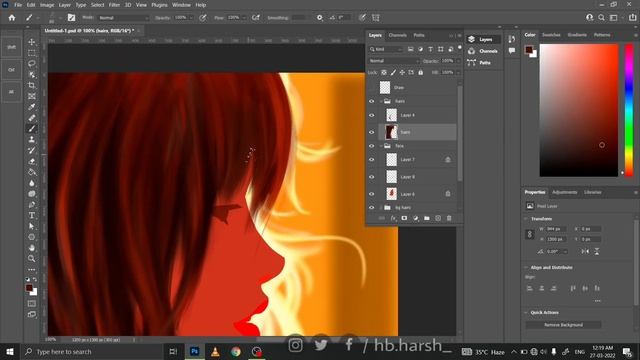Switch to the Swatches tab

(551, 35)
